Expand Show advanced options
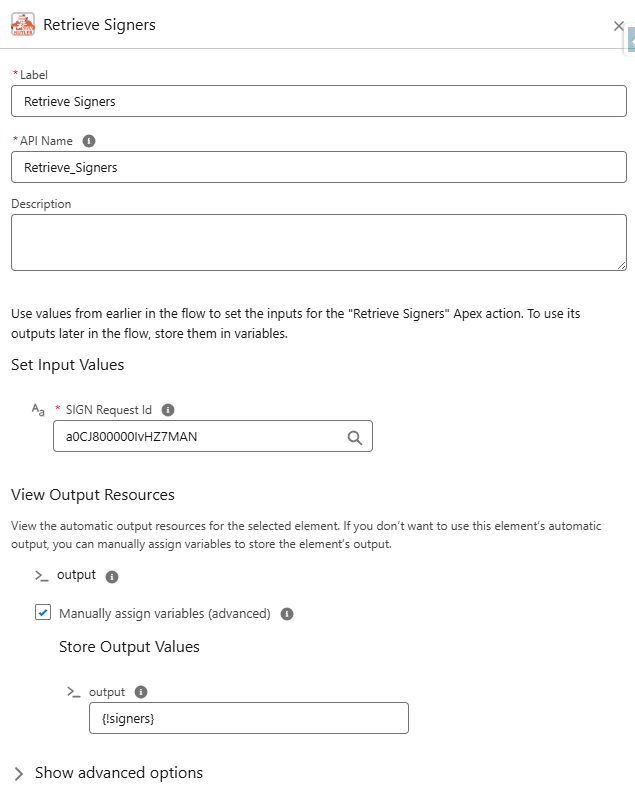635x802 pixels. click(x=119, y=772)
